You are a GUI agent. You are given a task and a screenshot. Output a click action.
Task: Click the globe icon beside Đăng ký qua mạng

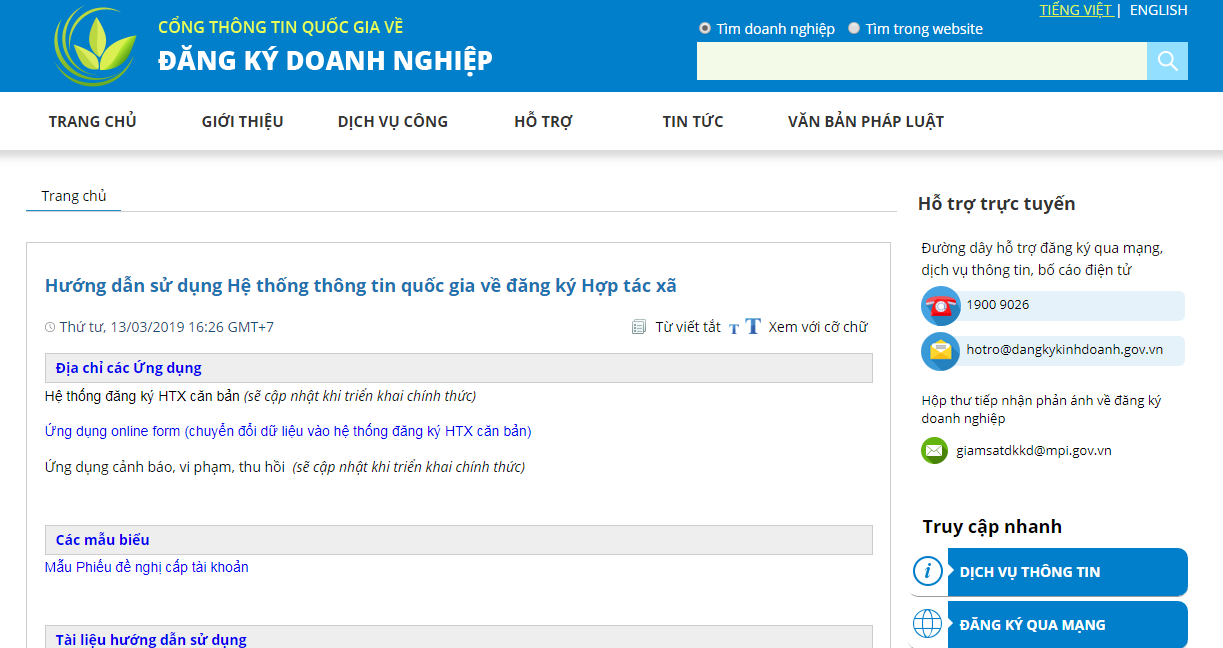pyautogui.click(x=928, y=624)
